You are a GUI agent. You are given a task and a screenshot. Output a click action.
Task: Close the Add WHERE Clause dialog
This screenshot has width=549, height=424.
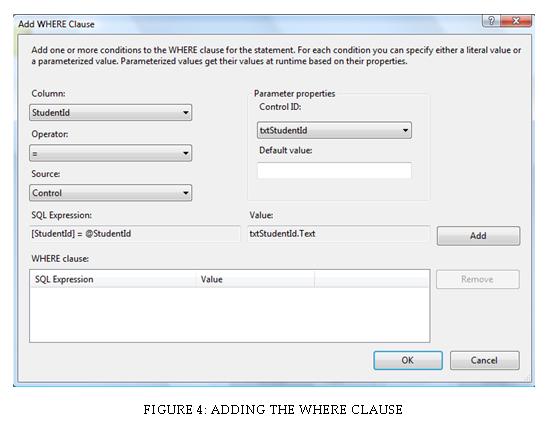coord(516,21)
